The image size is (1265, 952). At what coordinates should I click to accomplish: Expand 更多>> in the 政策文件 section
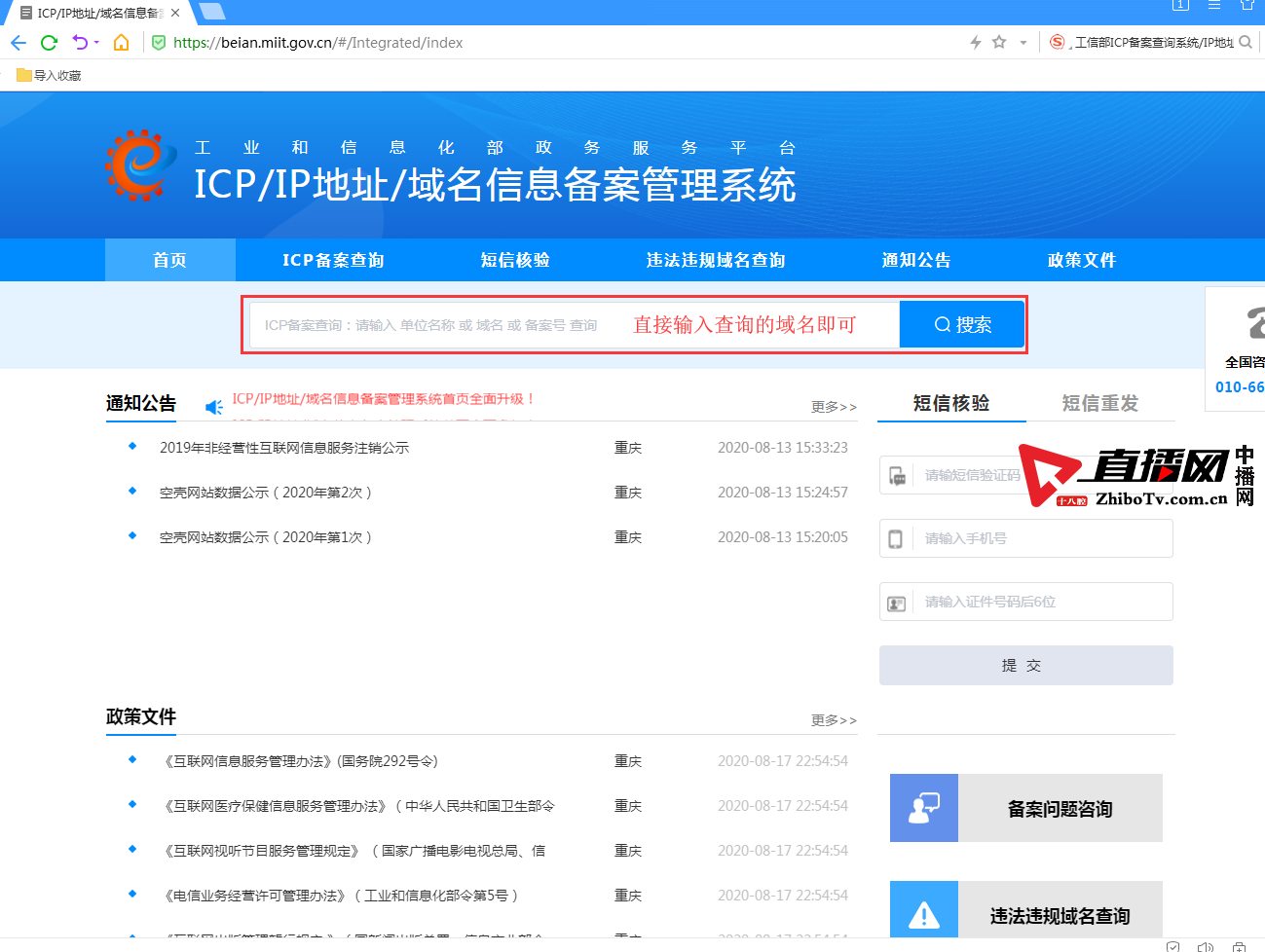[834, 720]
